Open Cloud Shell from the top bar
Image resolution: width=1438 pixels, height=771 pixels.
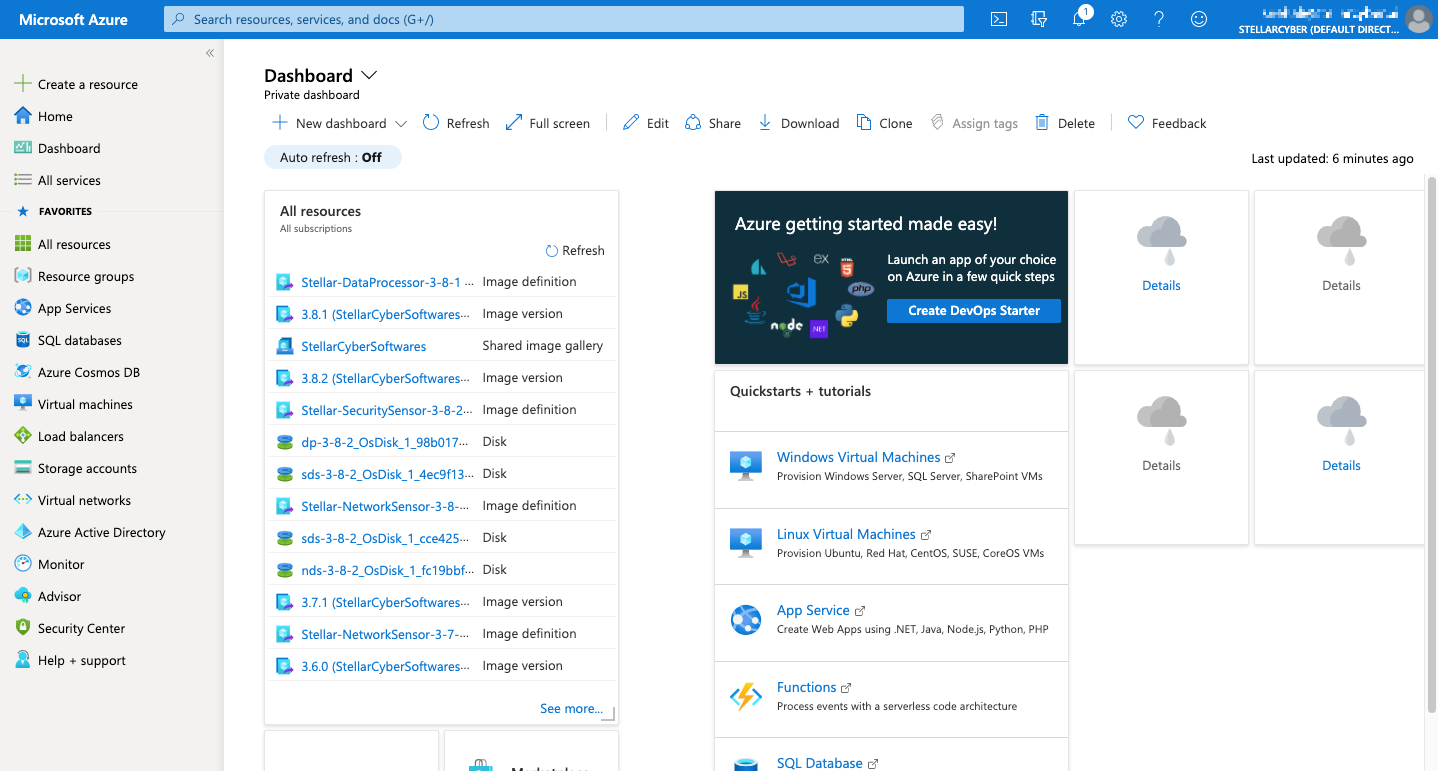(998, 19)
